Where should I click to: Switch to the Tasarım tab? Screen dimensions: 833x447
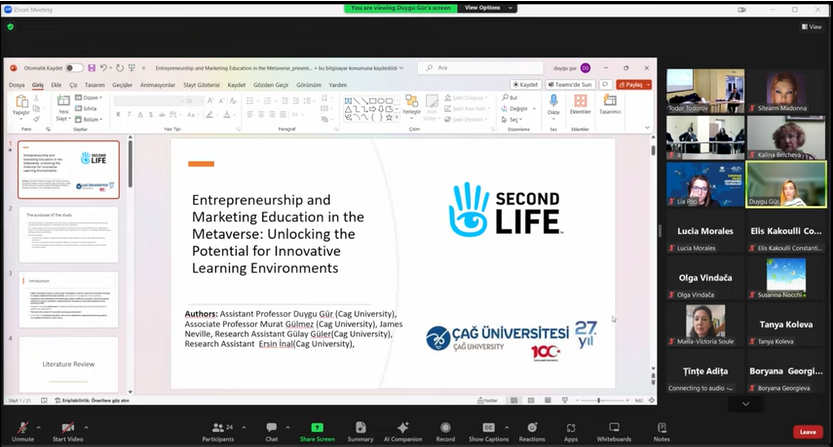tap(95, 85)
